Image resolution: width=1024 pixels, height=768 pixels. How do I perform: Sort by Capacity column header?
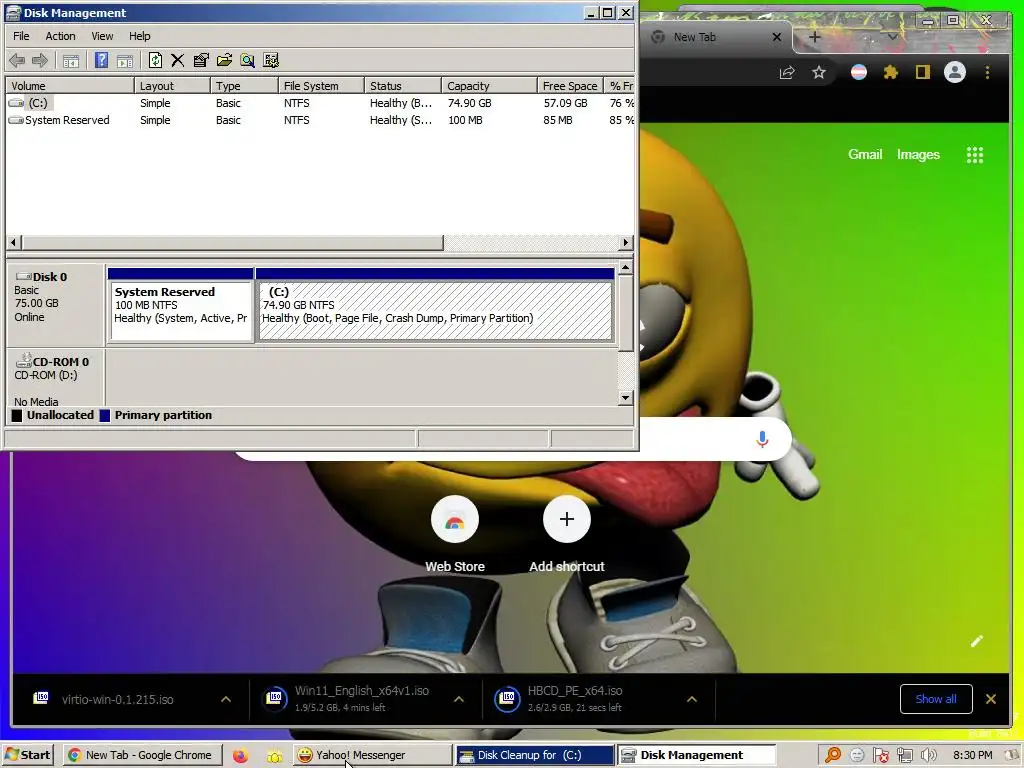pyautogui.click(x=489, y=86)
